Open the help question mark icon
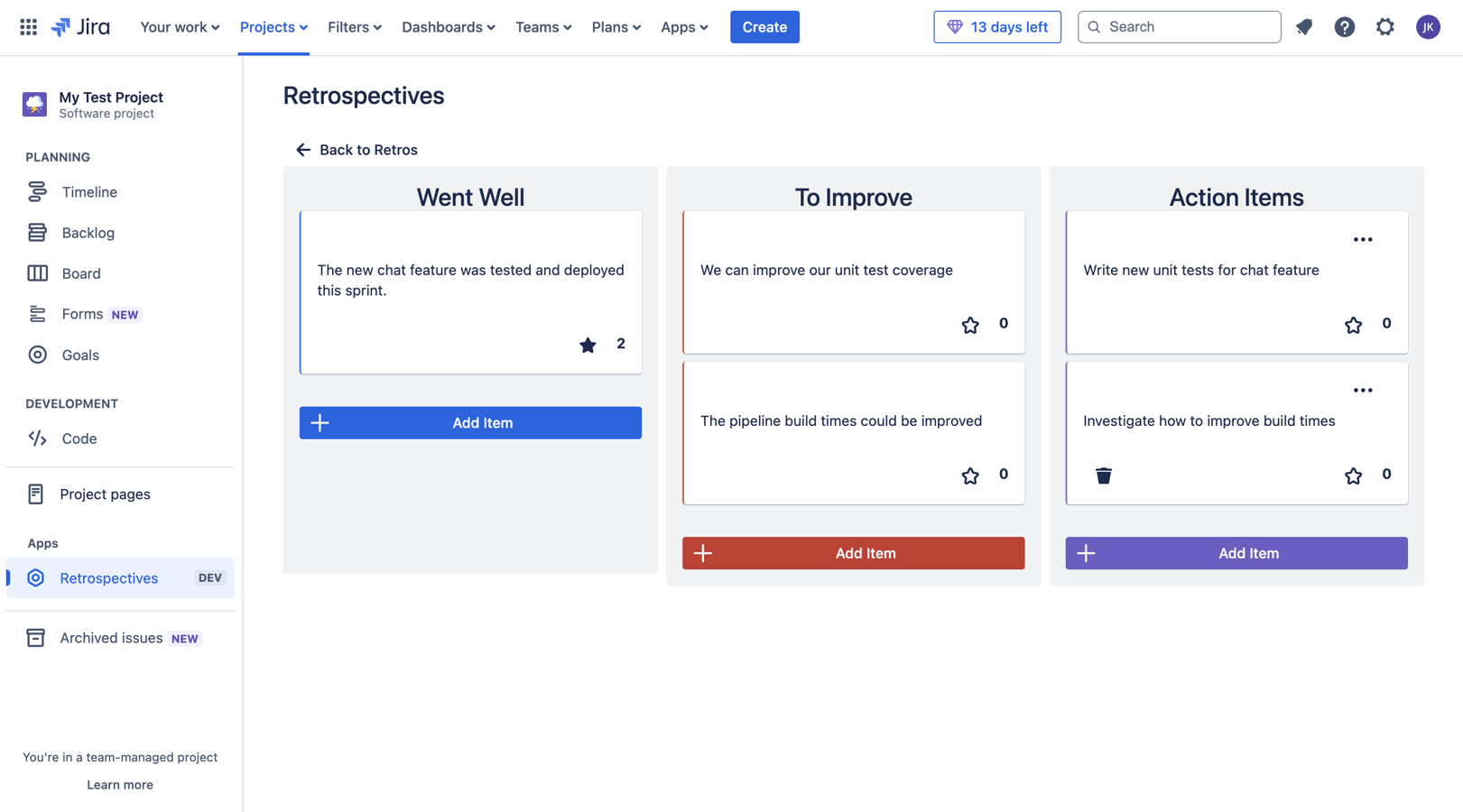This screenshot has height=812, width=1463. (x=1345, y=27)
